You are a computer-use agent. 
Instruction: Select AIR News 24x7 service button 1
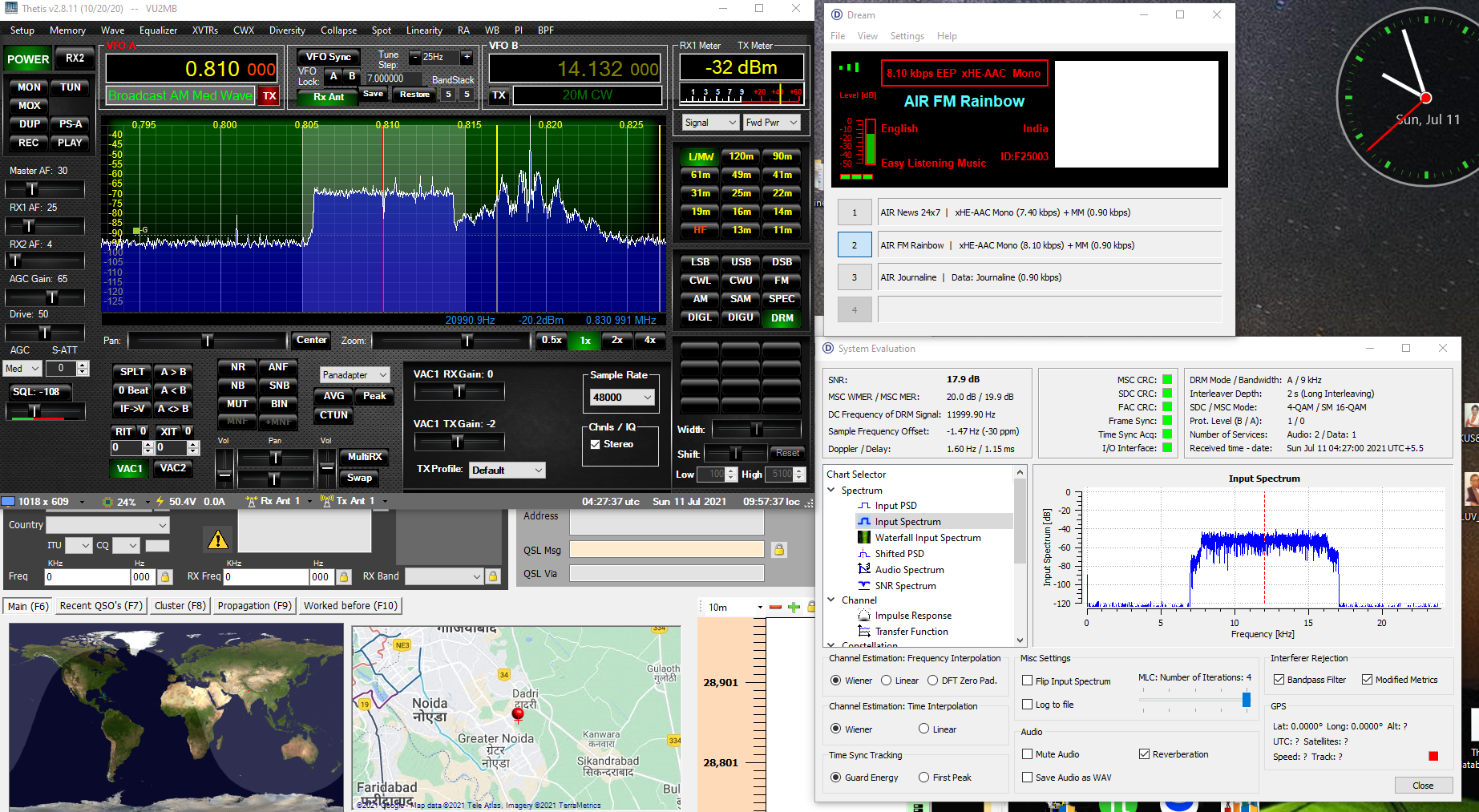tap(855, 212)
